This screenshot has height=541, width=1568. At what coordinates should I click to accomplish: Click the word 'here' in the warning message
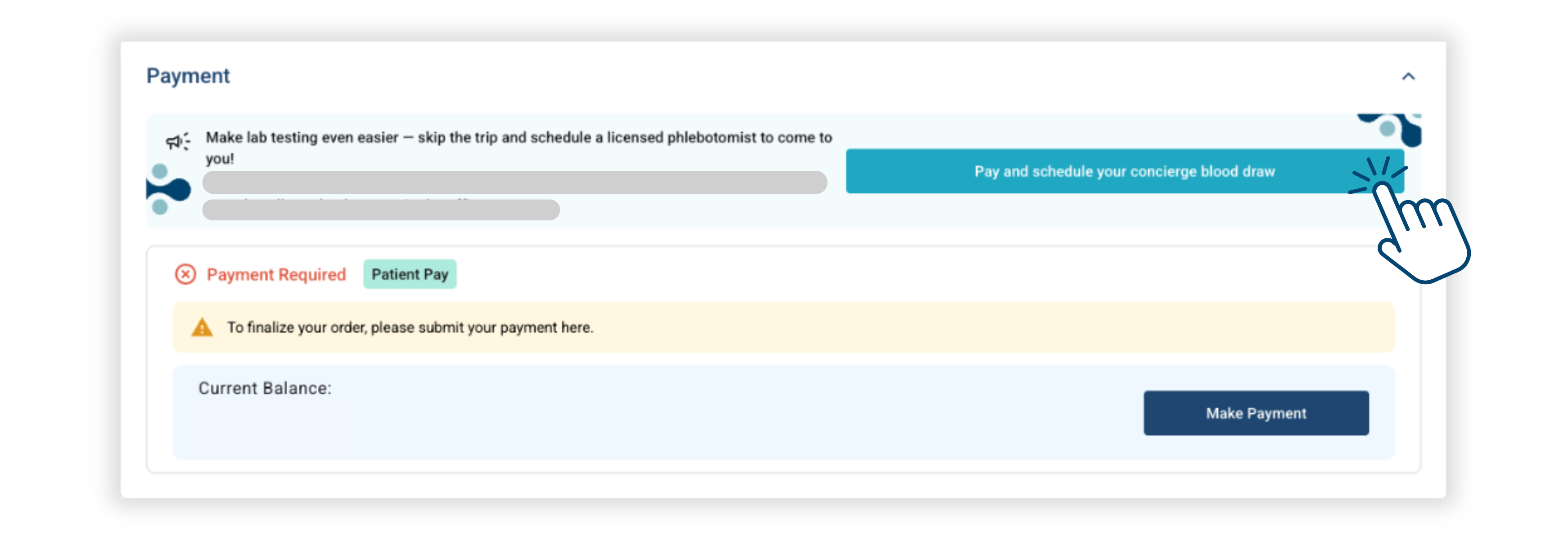(575, 328)
